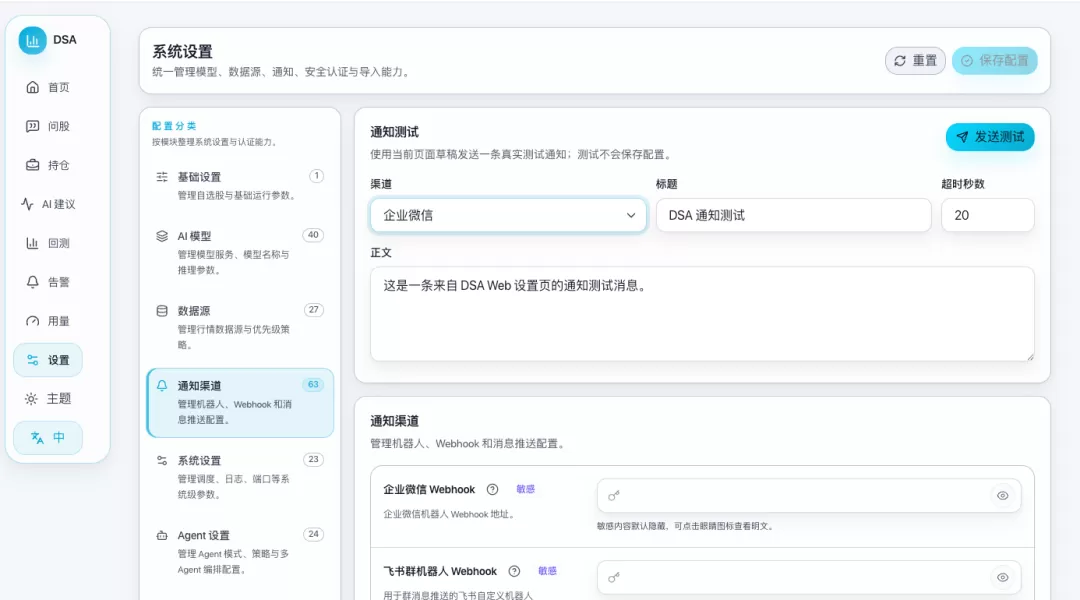Select 设置 in the sidebar
Viewport: 1080px width, 600px height.
48,360
